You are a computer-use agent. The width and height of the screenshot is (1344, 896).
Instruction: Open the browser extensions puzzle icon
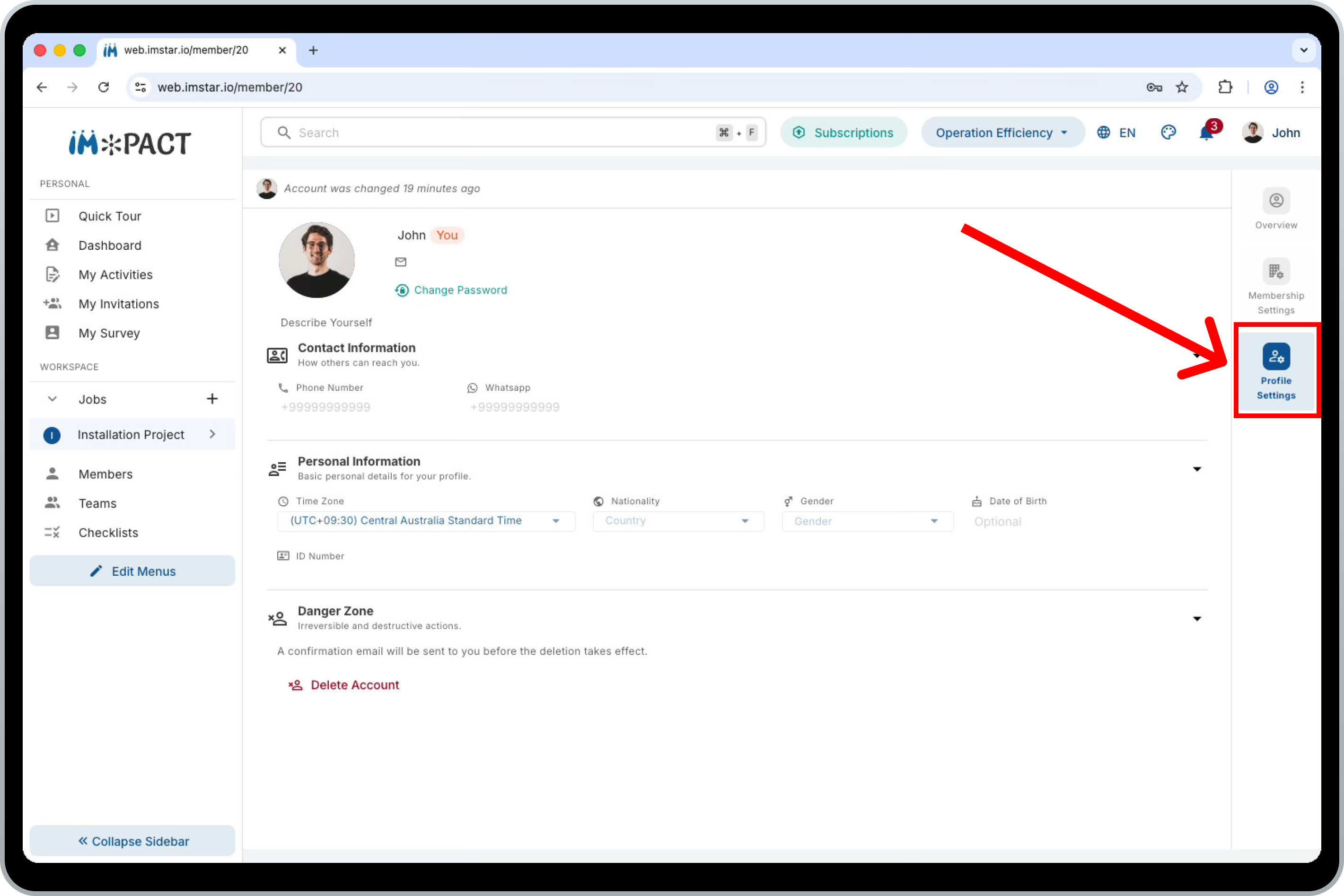1225,88
